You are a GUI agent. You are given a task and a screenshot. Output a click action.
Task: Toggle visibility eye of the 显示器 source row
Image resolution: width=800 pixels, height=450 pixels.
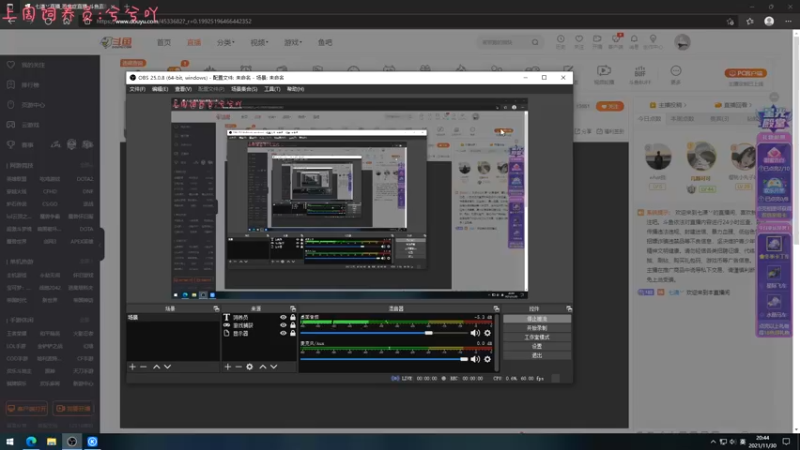(283, 333)
